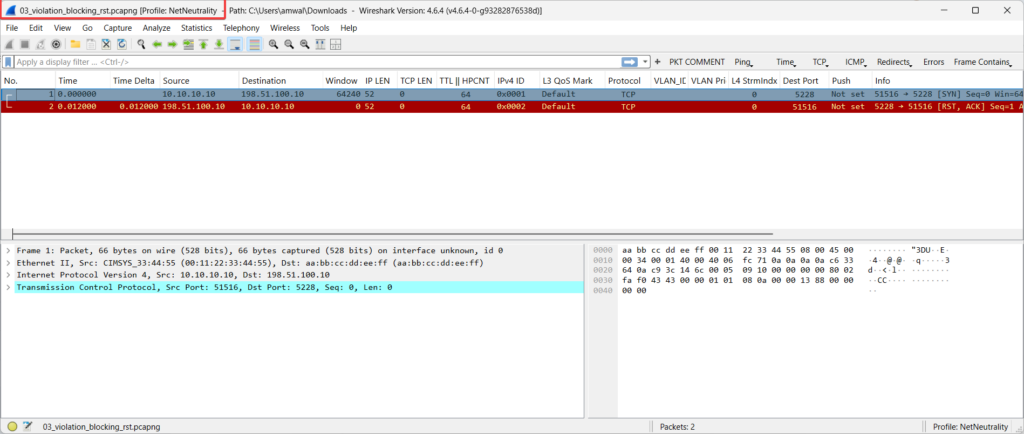
Task: Click the zoom in toolbar icon
Action: pyautogui.click(x=273, y=45)
